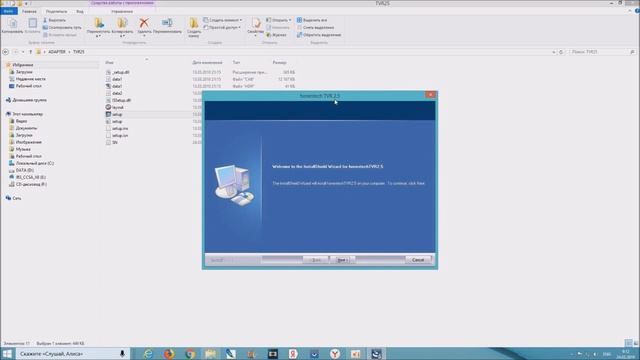Open the address bar history dropdown
The height and width of the screenshot is (360, 640).
554,52
